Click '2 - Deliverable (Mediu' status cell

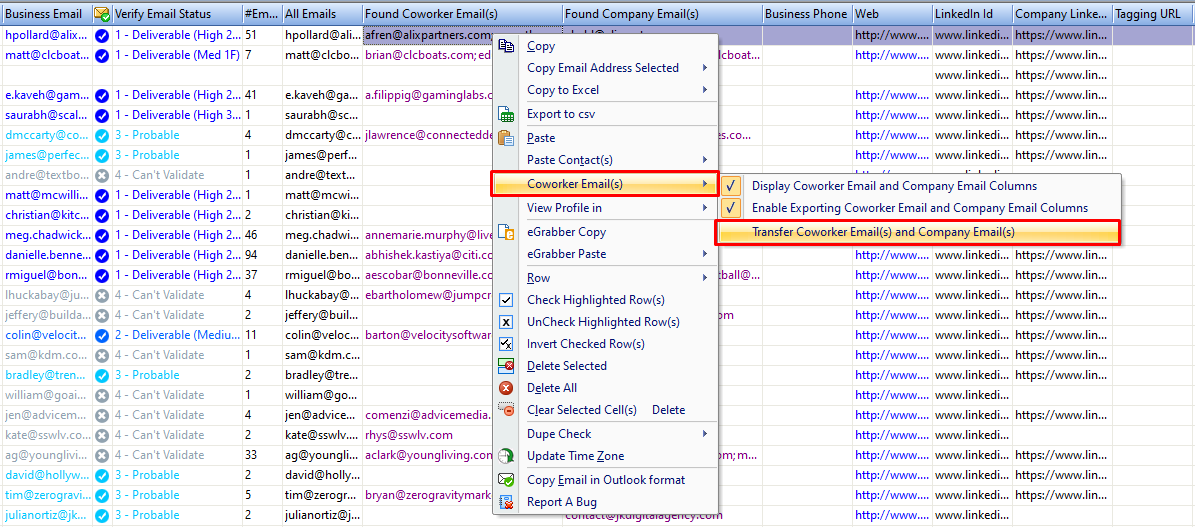pos(178,335)
